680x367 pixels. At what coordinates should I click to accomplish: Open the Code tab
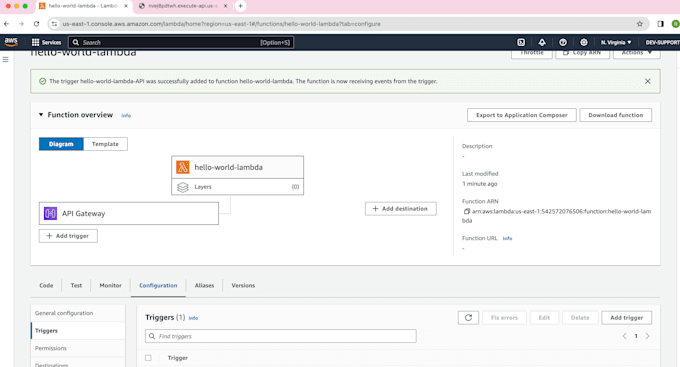[46, 285]
